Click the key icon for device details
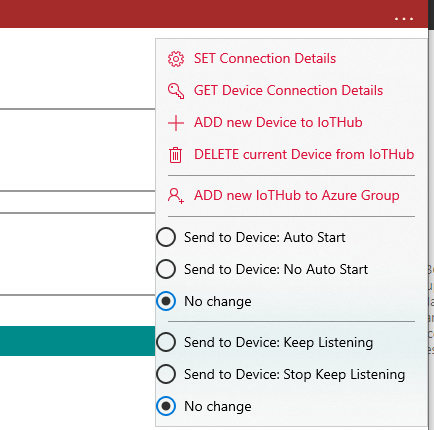The width and height of the screenshot is (434, 430). 176,91
